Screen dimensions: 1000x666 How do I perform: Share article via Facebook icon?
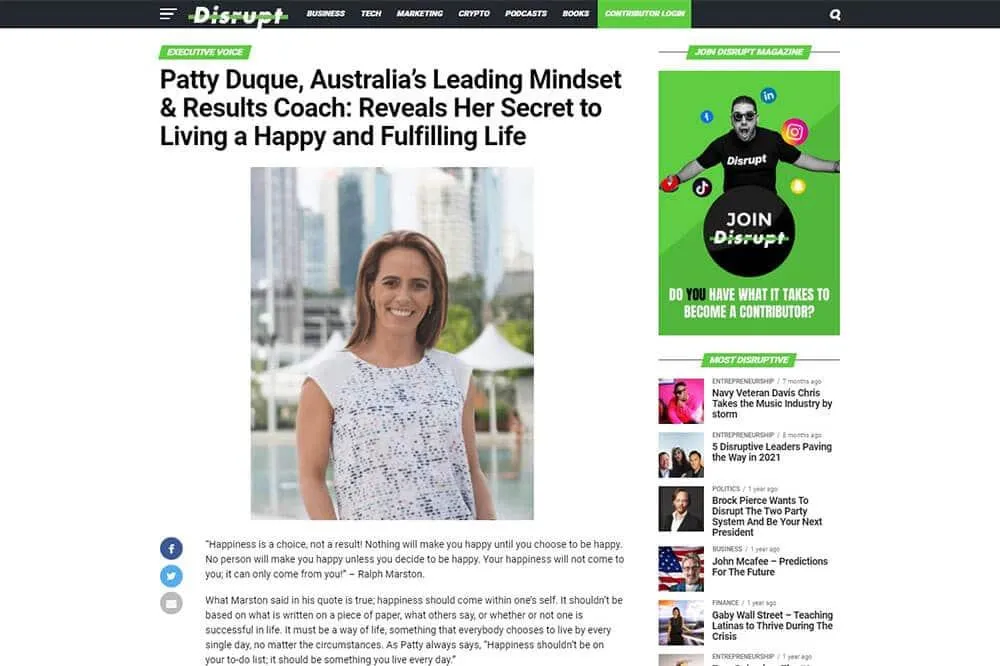171,549
